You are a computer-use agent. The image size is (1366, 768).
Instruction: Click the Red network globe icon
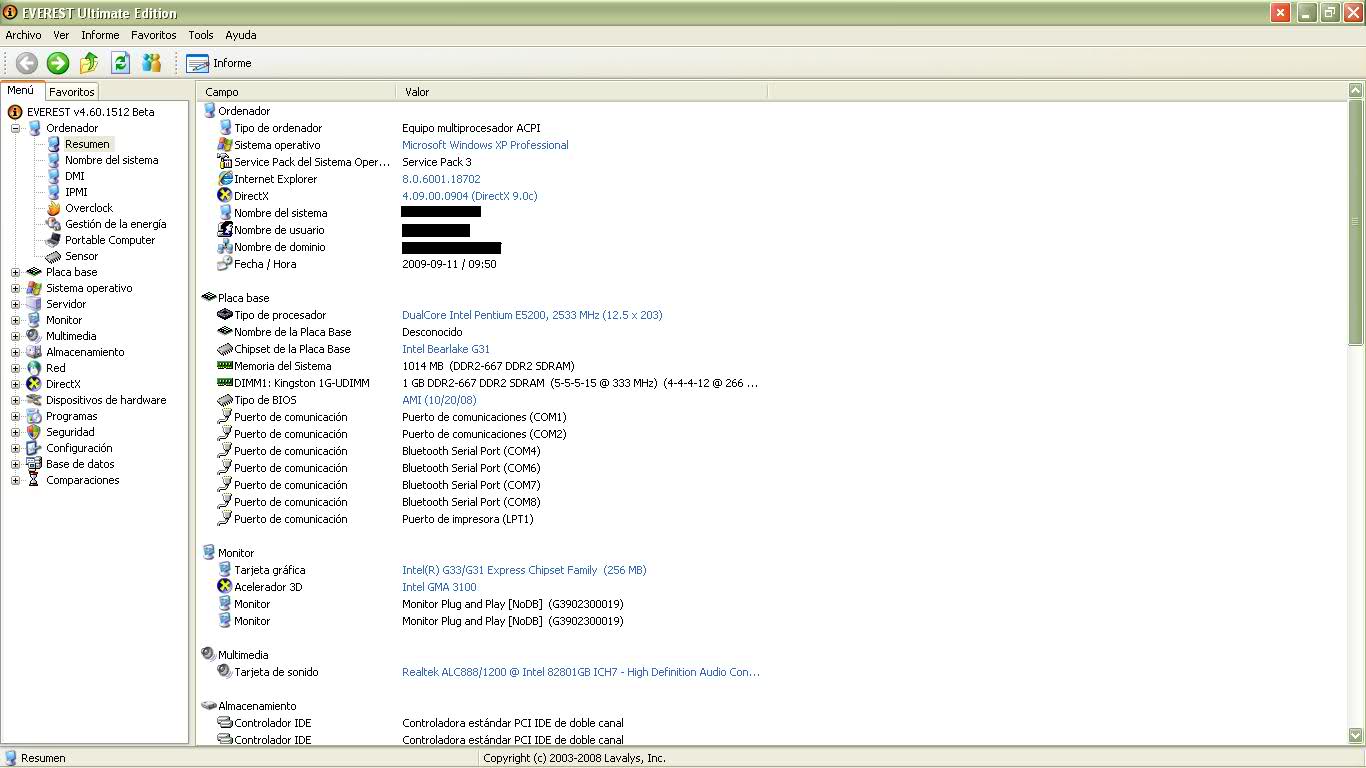[x=34, y=368]
